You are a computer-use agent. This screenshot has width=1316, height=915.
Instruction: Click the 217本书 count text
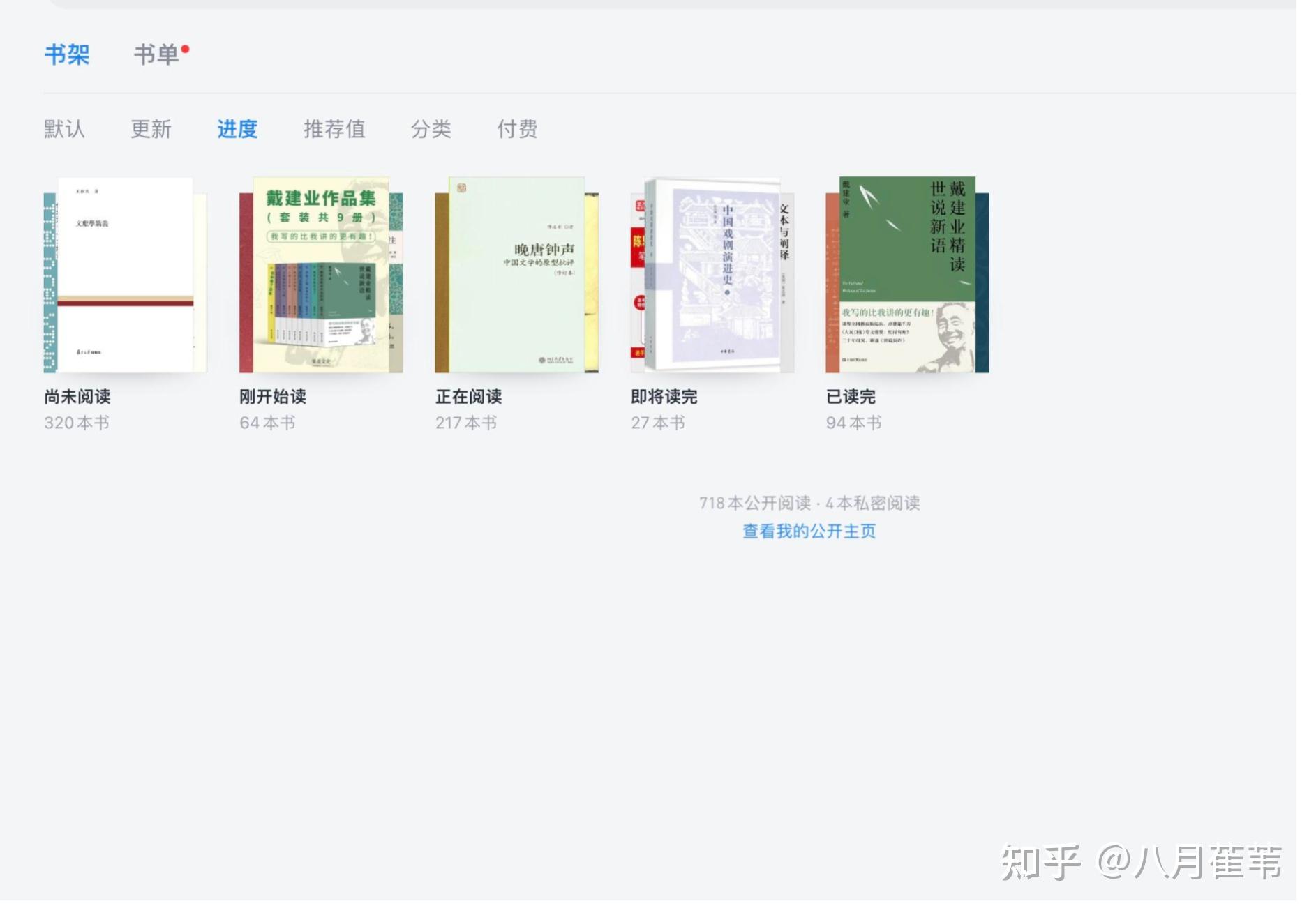tap(466, 423)
